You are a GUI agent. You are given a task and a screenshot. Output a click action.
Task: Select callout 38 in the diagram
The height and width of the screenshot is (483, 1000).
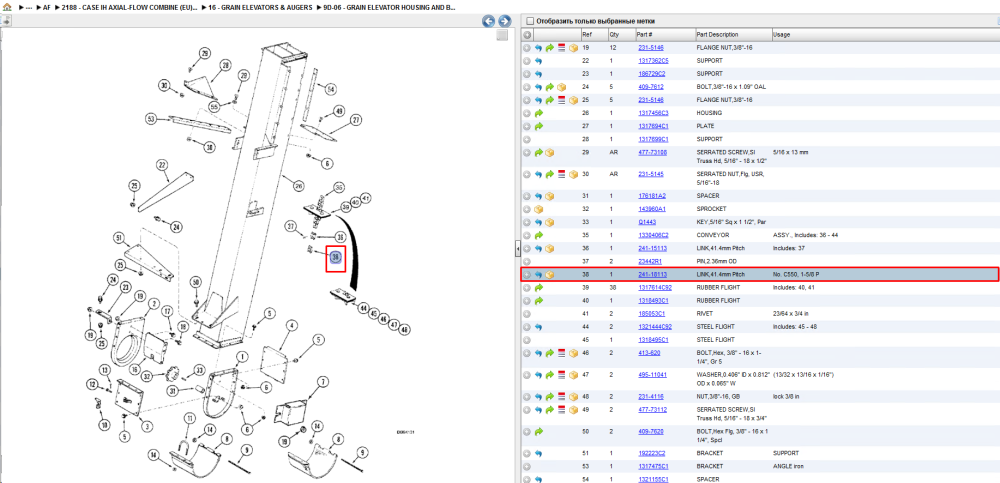(336, 257)
